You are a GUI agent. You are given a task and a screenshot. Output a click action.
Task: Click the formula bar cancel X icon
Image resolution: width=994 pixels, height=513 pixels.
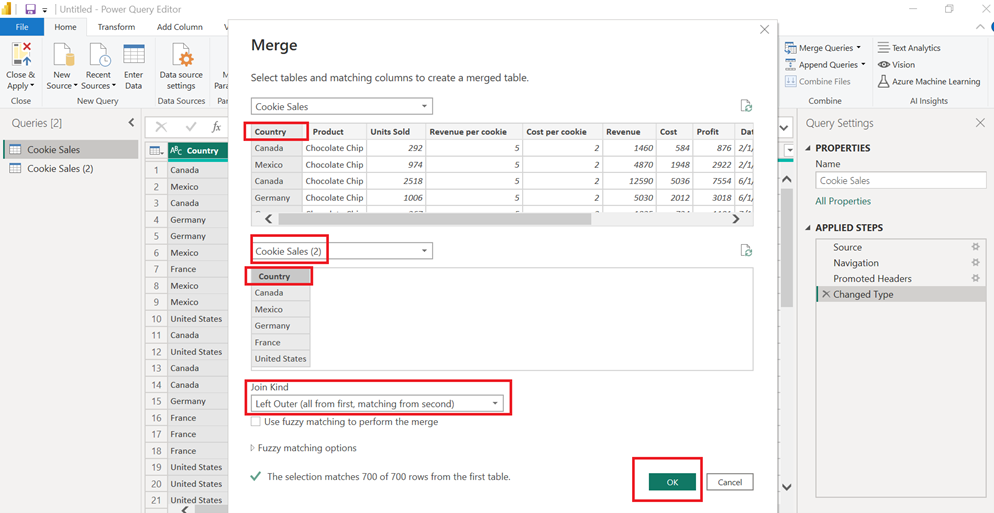click(161, 127)
